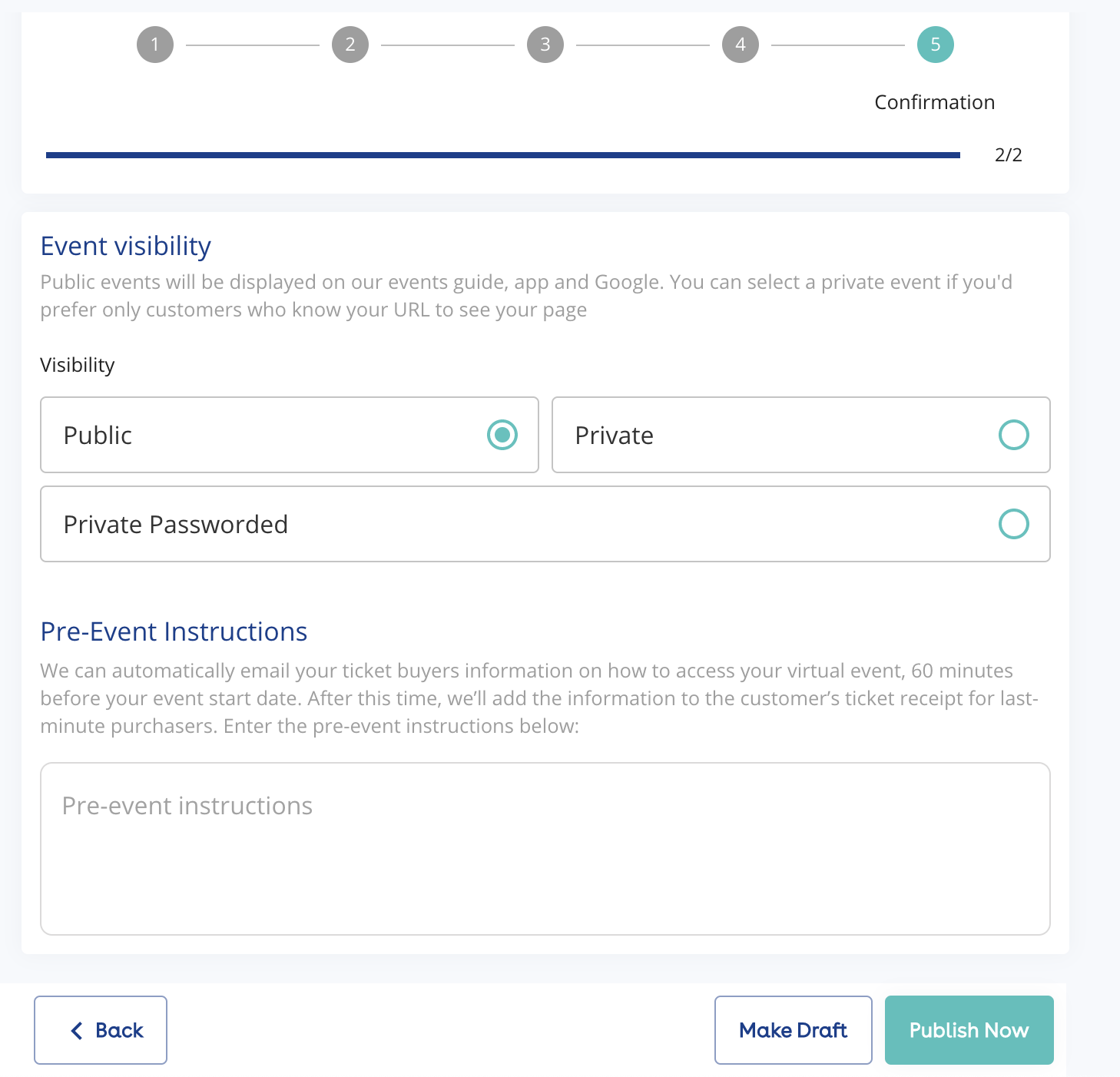
Task: Jump back to step 2 circle
Action: coord(350,45)
